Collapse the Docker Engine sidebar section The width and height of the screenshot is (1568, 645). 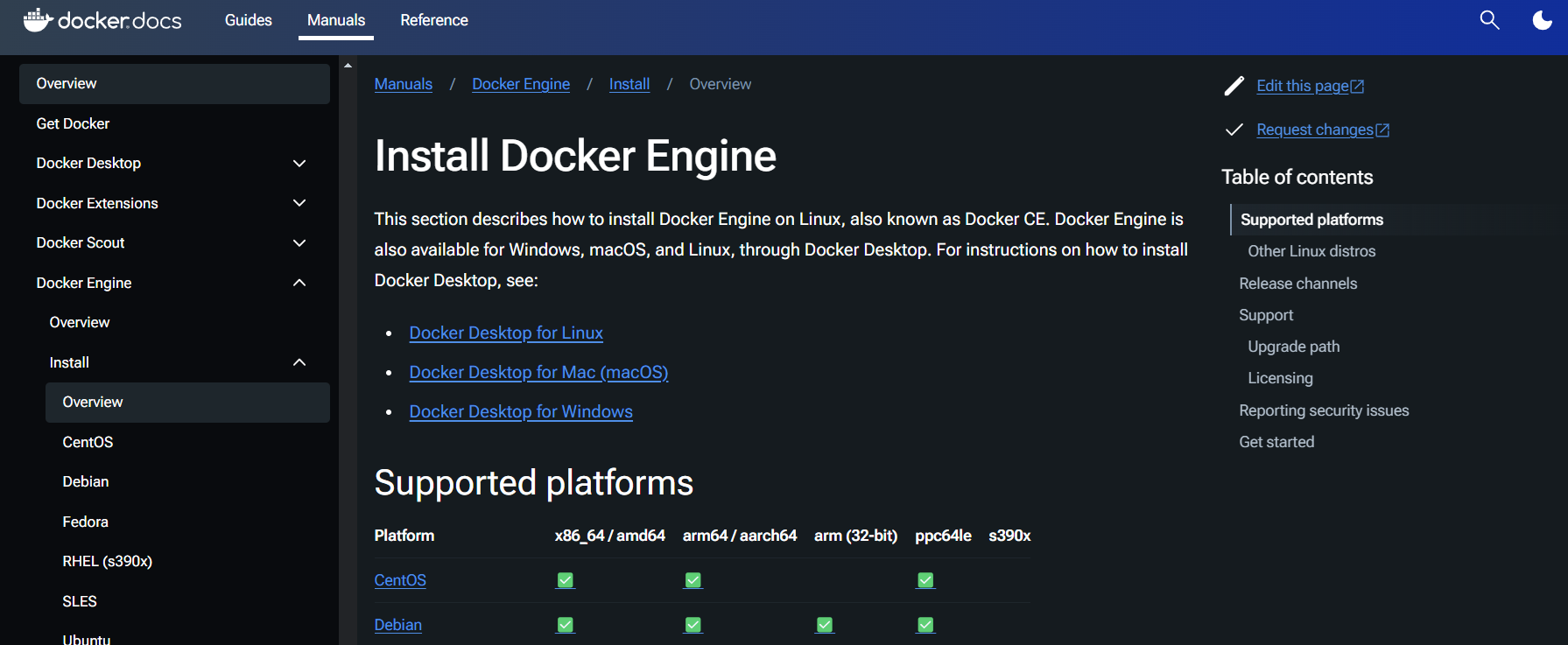click(299, 283)
